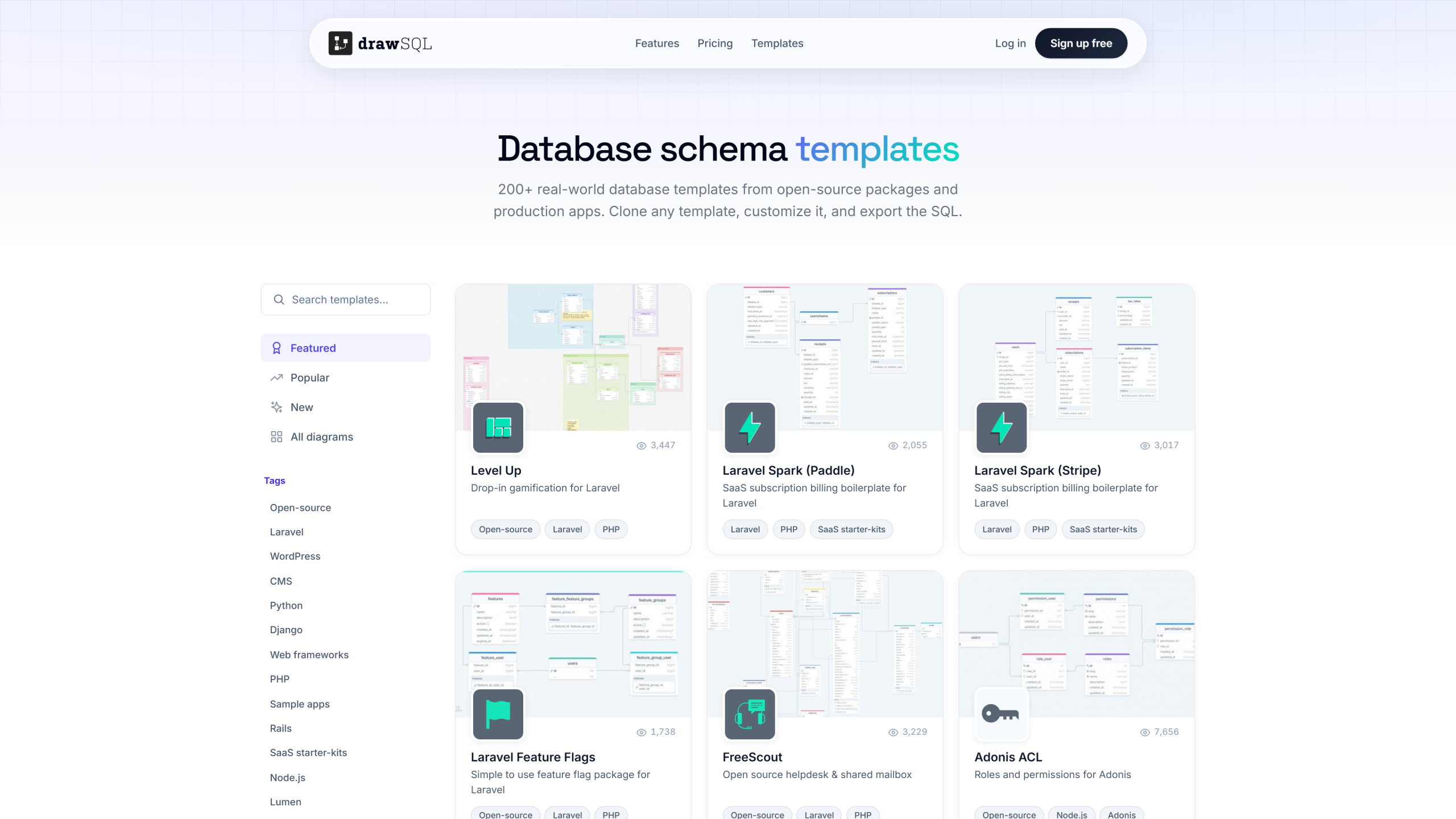
Task: Filter by the WordPress tag in sidebar
Action: pyautogui.click(x=295, y=556)
